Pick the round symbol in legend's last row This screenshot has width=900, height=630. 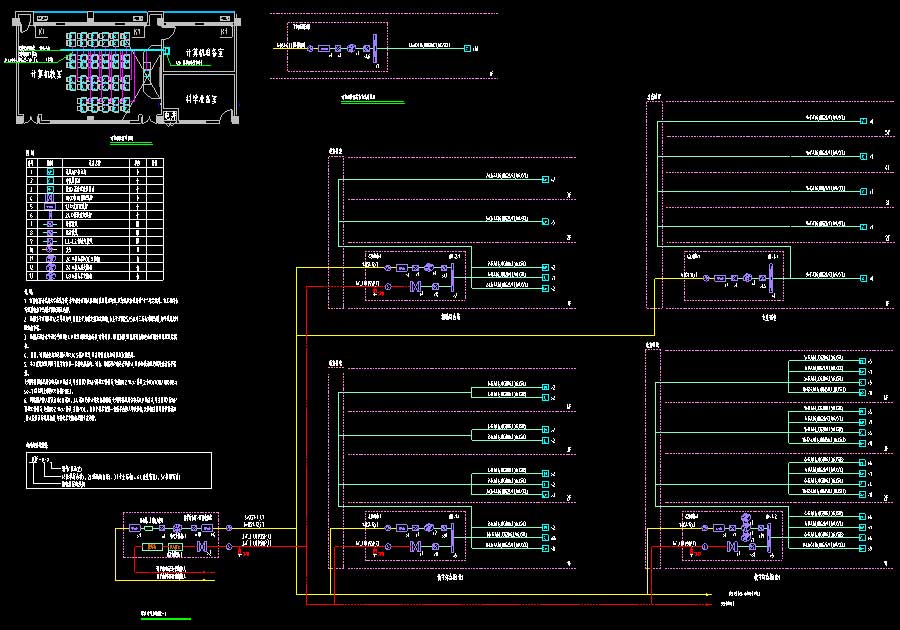(51, 276)
